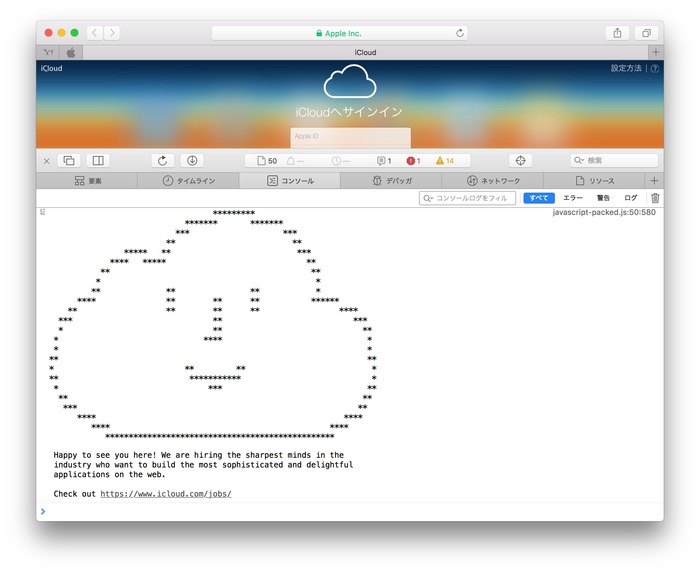Click the Apple ID input field
Screen dimensions: 700x573
point(350,137)
